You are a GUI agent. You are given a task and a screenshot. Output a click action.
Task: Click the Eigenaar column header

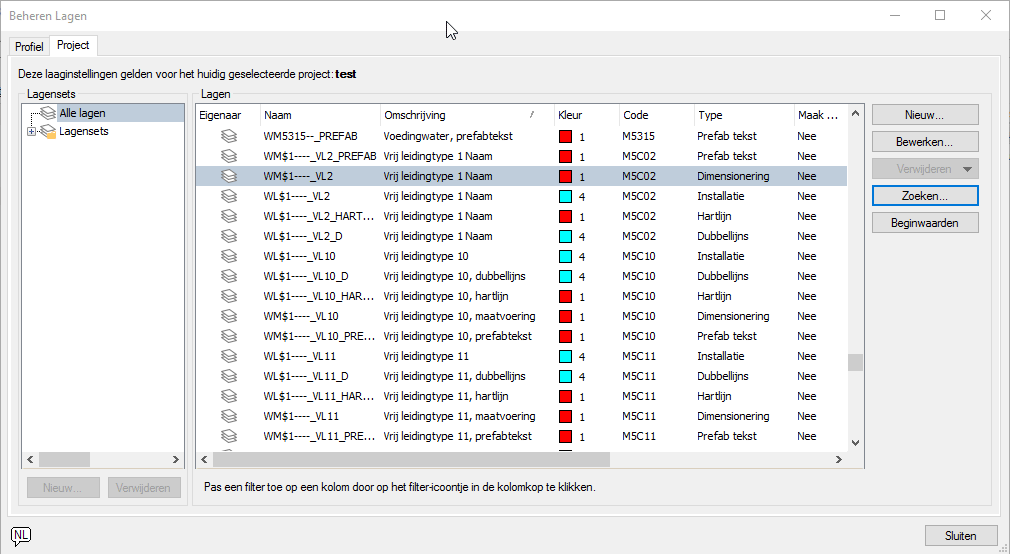[x=228, y=115]
